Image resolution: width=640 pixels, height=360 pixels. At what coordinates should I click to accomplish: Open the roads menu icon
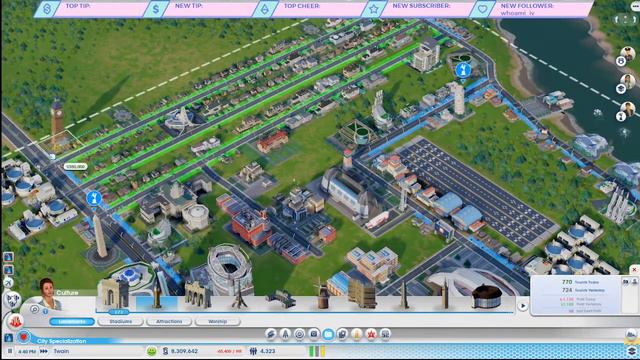pyautogui.click(x=271, y=334)
